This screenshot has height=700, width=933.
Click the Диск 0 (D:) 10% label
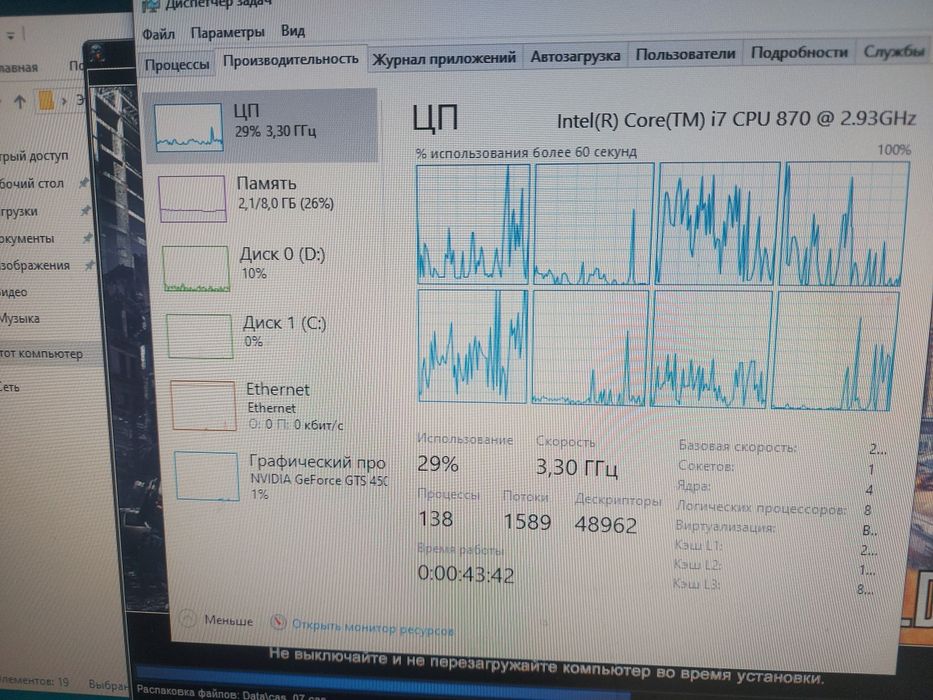click(282, 263)
